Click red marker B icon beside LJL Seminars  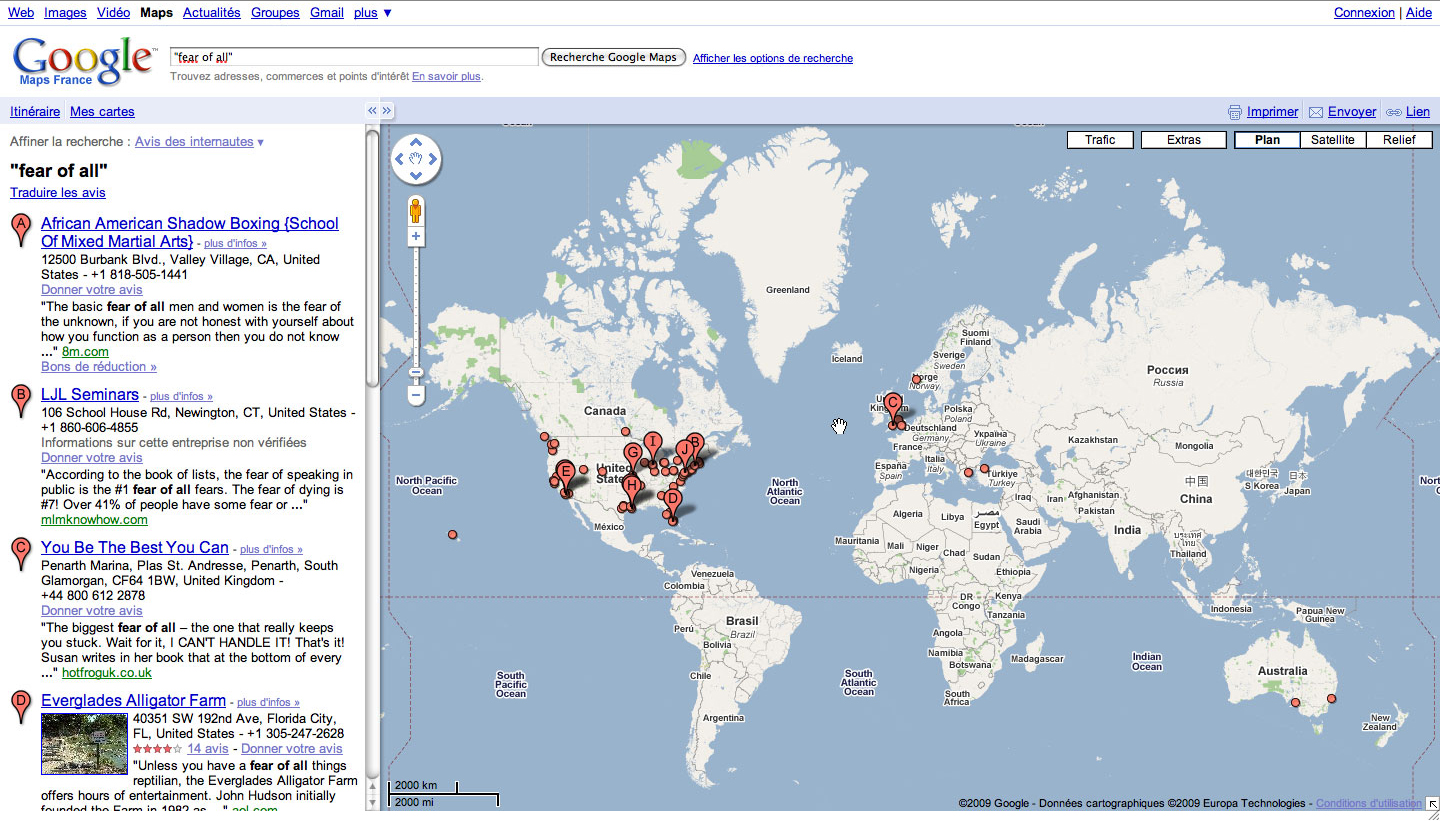20,401
